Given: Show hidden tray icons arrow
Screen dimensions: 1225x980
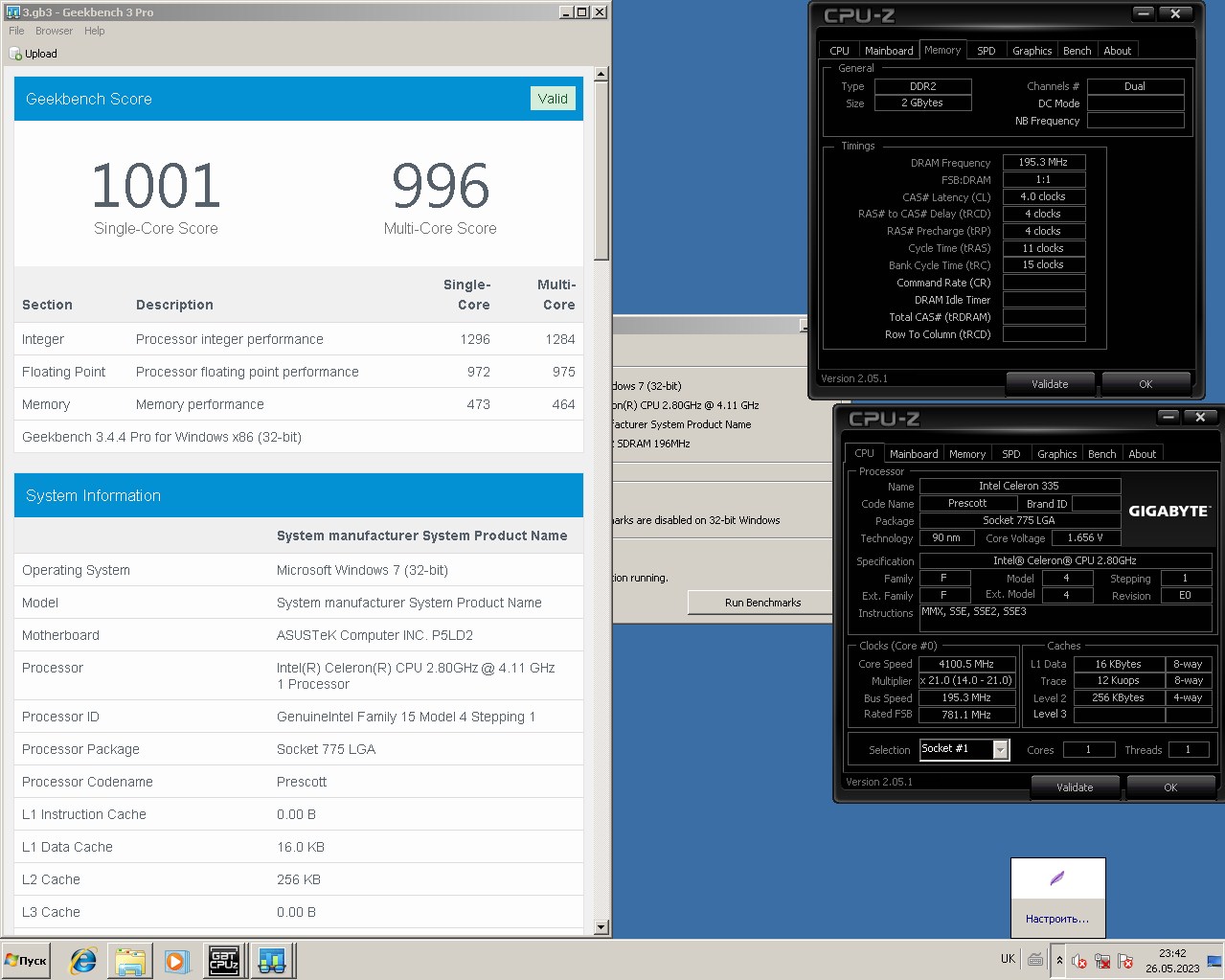Looking at the screenshot, I should [1059, 960].
